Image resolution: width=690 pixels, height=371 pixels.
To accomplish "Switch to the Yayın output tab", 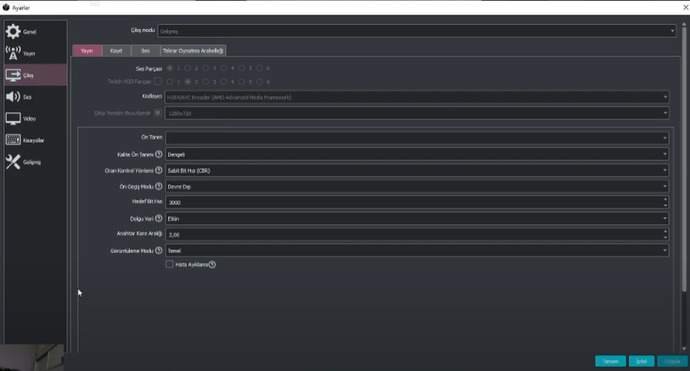I will point(87,51).
